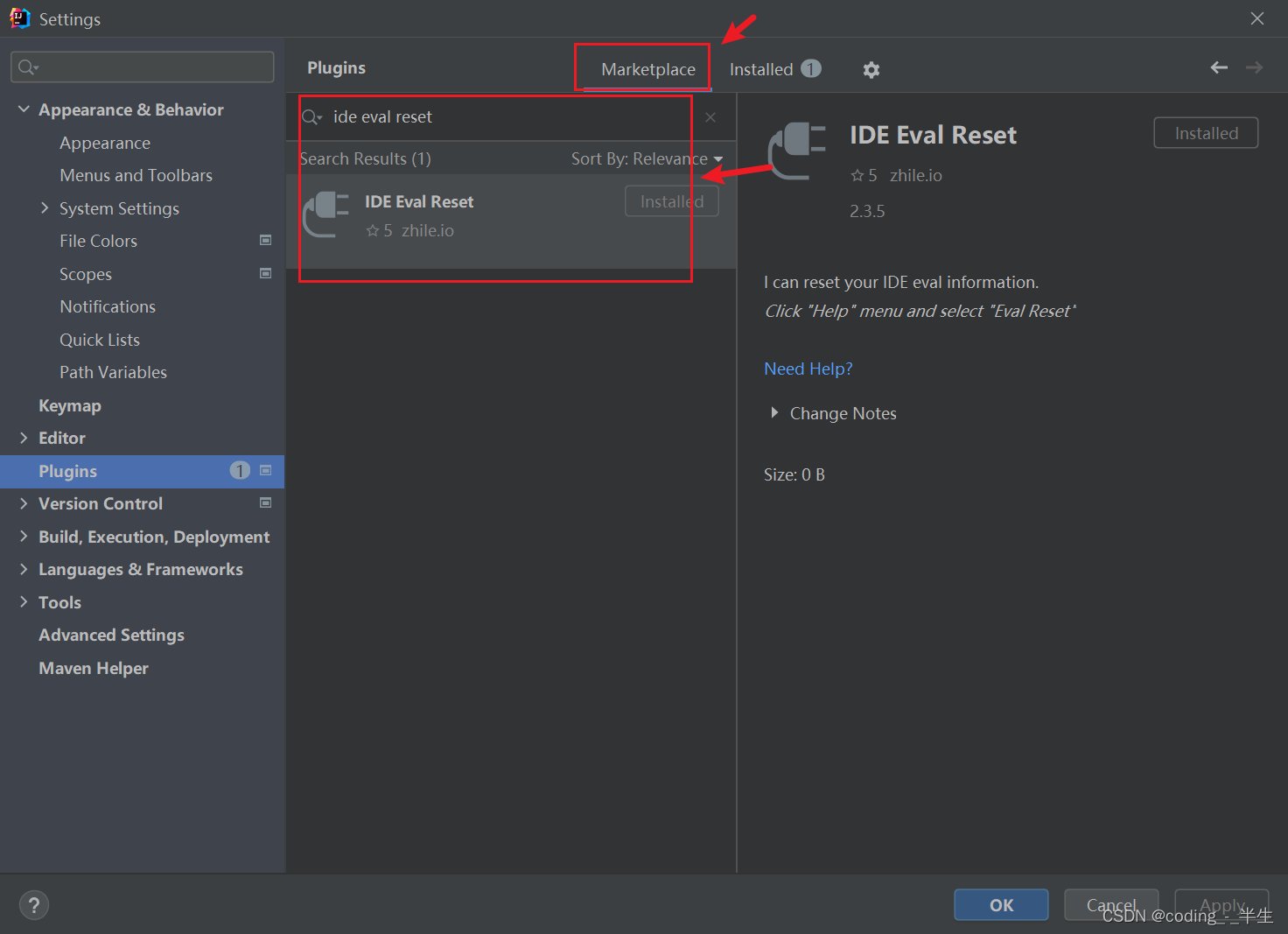Open the Notifications settings page
The height and width of the screenshot is (934, 1288).
tap(108, 306)
